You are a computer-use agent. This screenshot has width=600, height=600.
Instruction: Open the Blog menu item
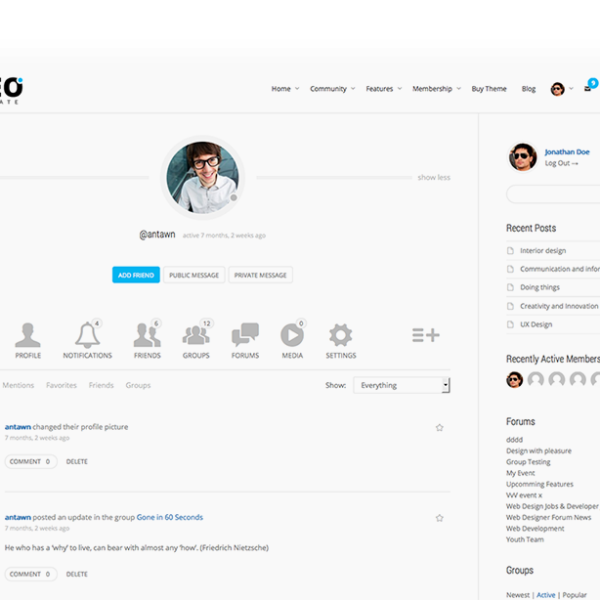coord(528,89)
